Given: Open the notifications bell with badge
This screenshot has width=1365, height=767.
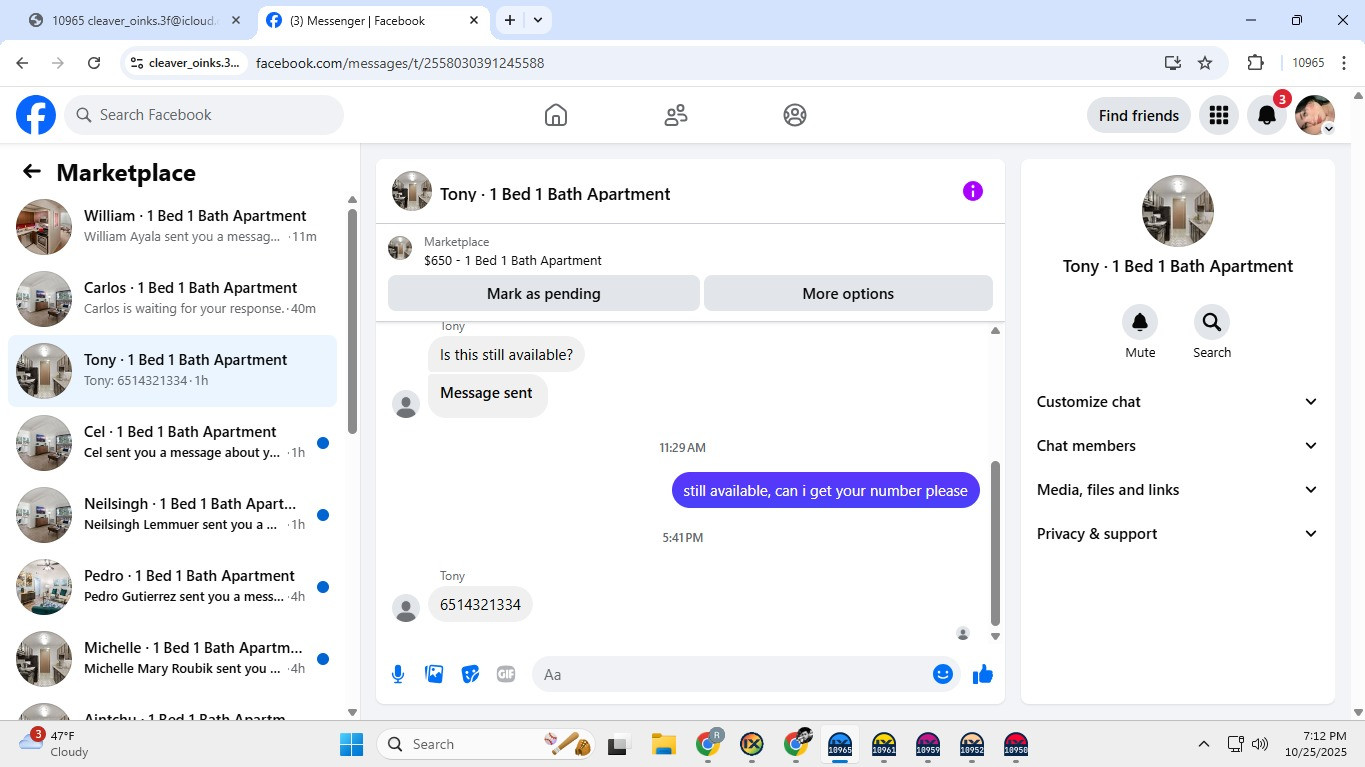Looking at the screenshot, I should pyautogui.click(x=1267, y=115).
